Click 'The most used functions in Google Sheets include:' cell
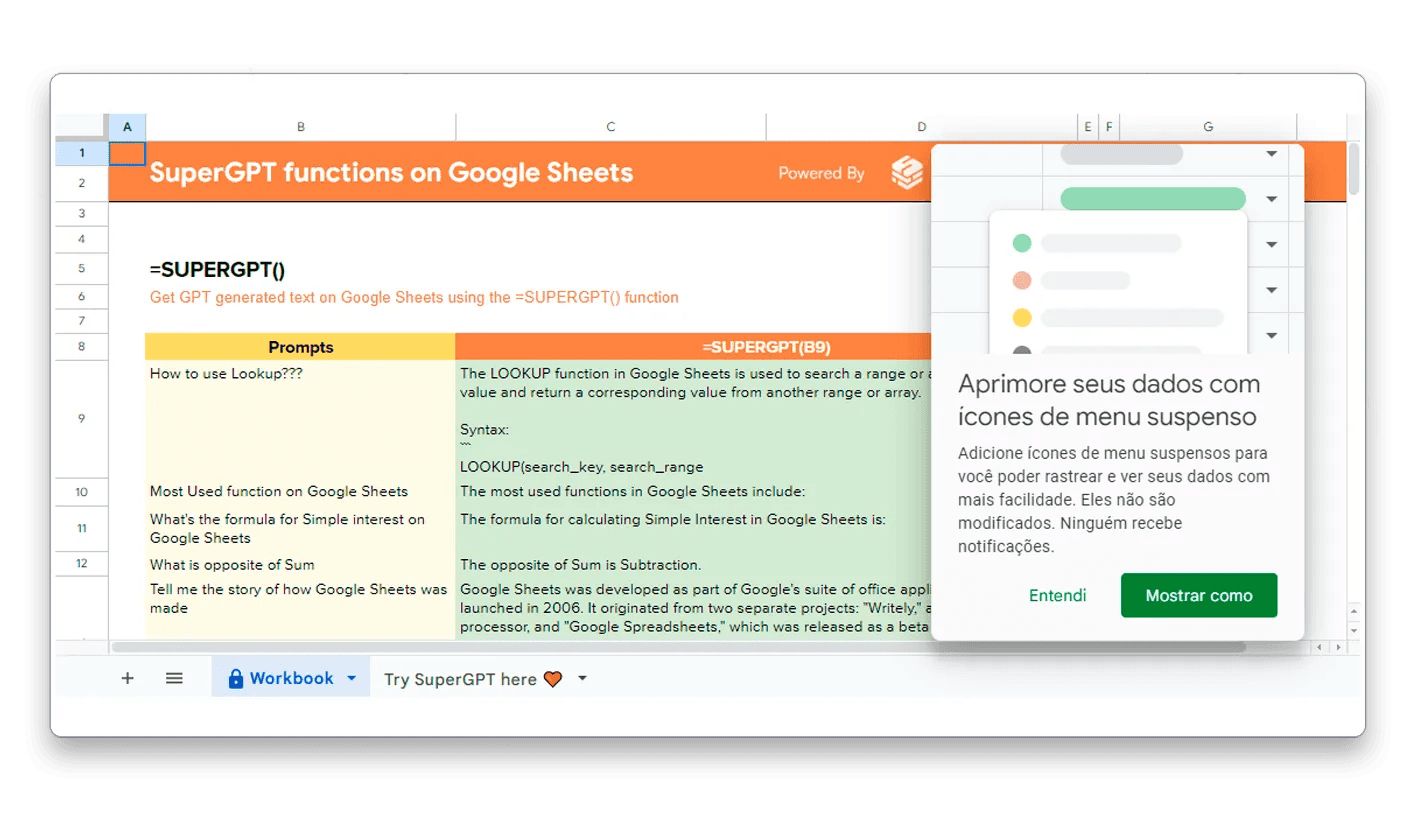This screenshot has height=820, width=1415. tap(692, 491)
